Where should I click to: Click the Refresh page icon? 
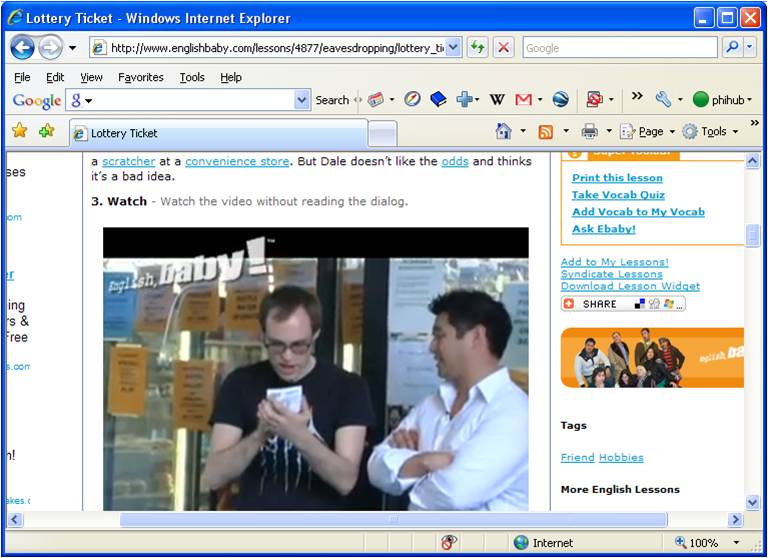click(x=478, y=47)
